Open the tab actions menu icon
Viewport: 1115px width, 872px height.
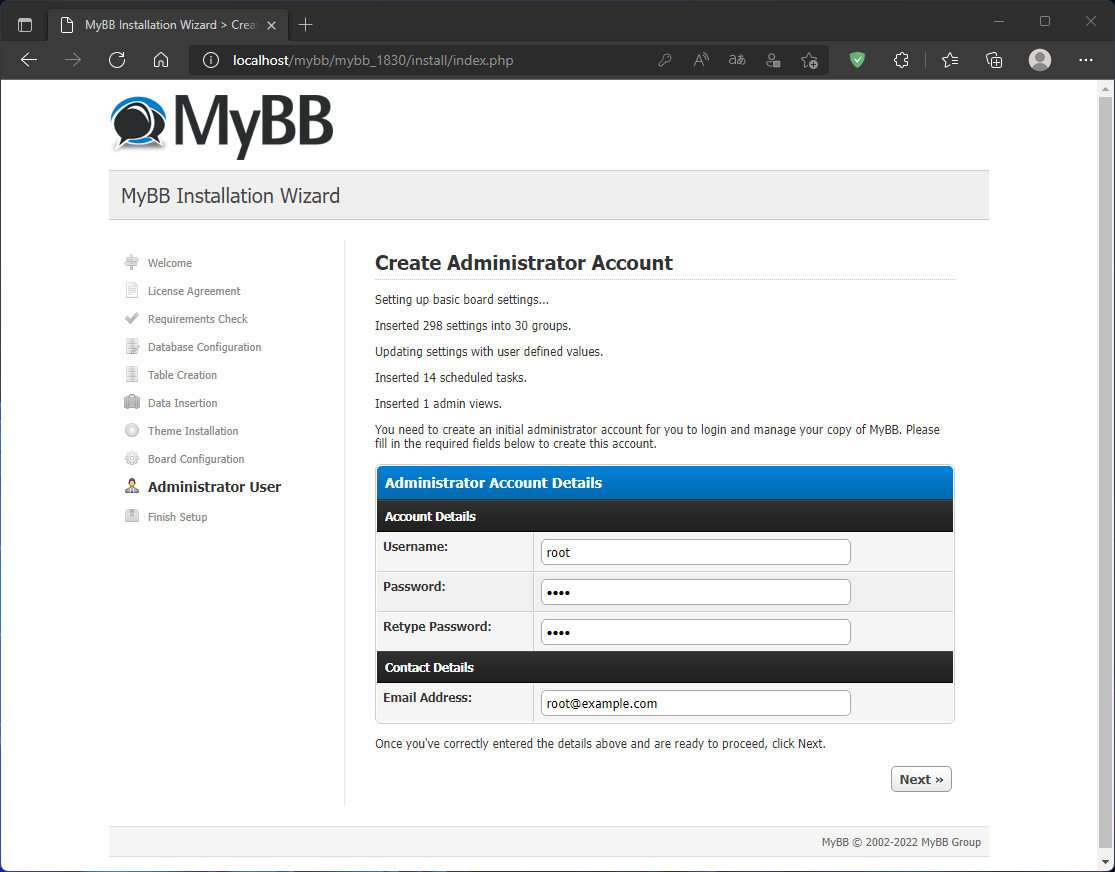tap(25, 25)
